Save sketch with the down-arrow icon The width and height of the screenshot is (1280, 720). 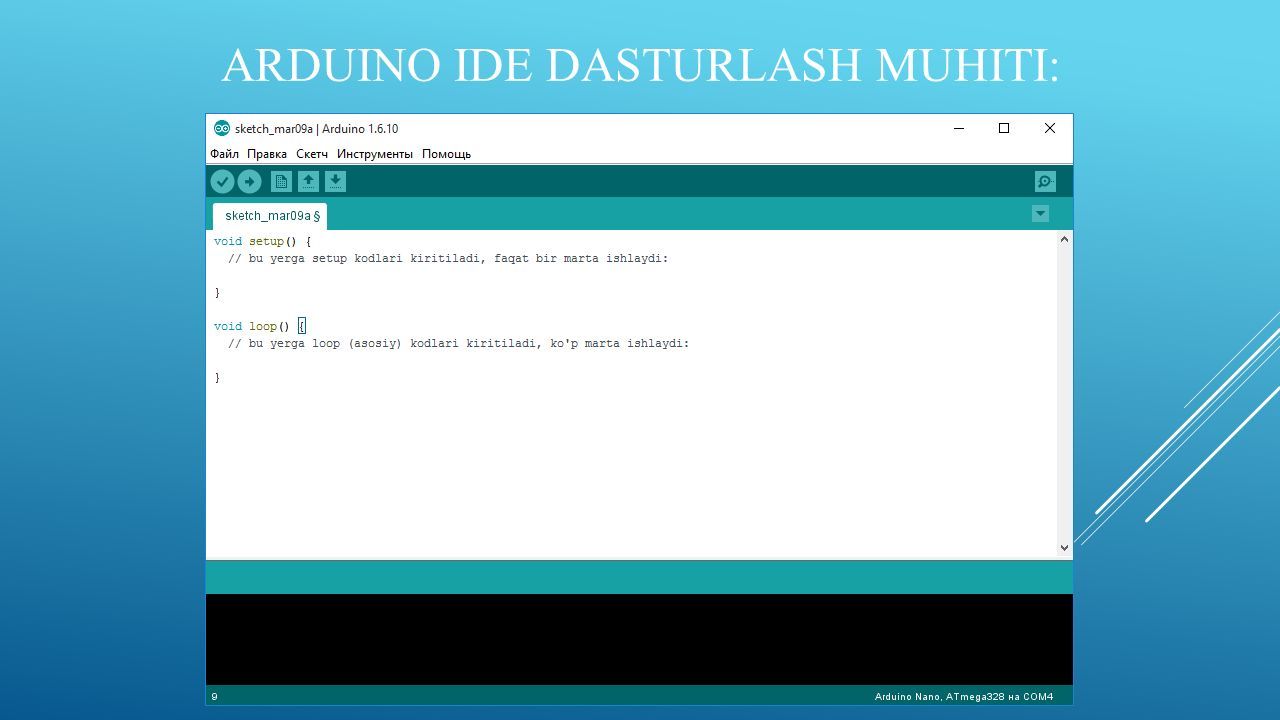pyautogui.click(x=335, y=181)
